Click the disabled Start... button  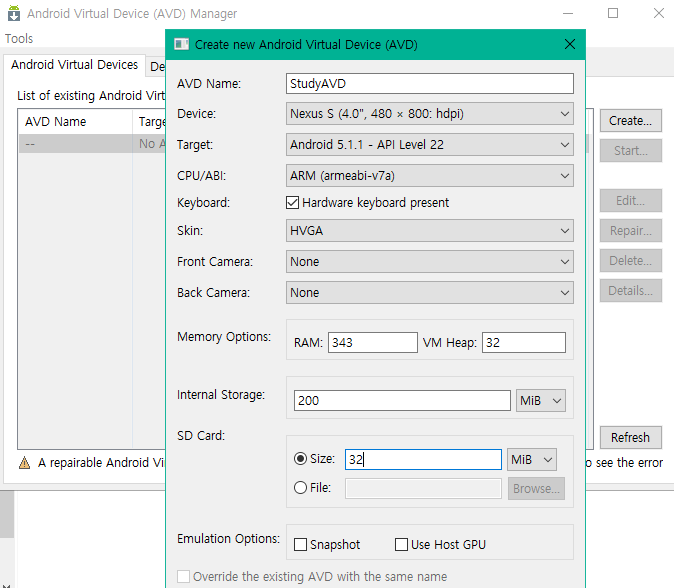click(631, 151)
